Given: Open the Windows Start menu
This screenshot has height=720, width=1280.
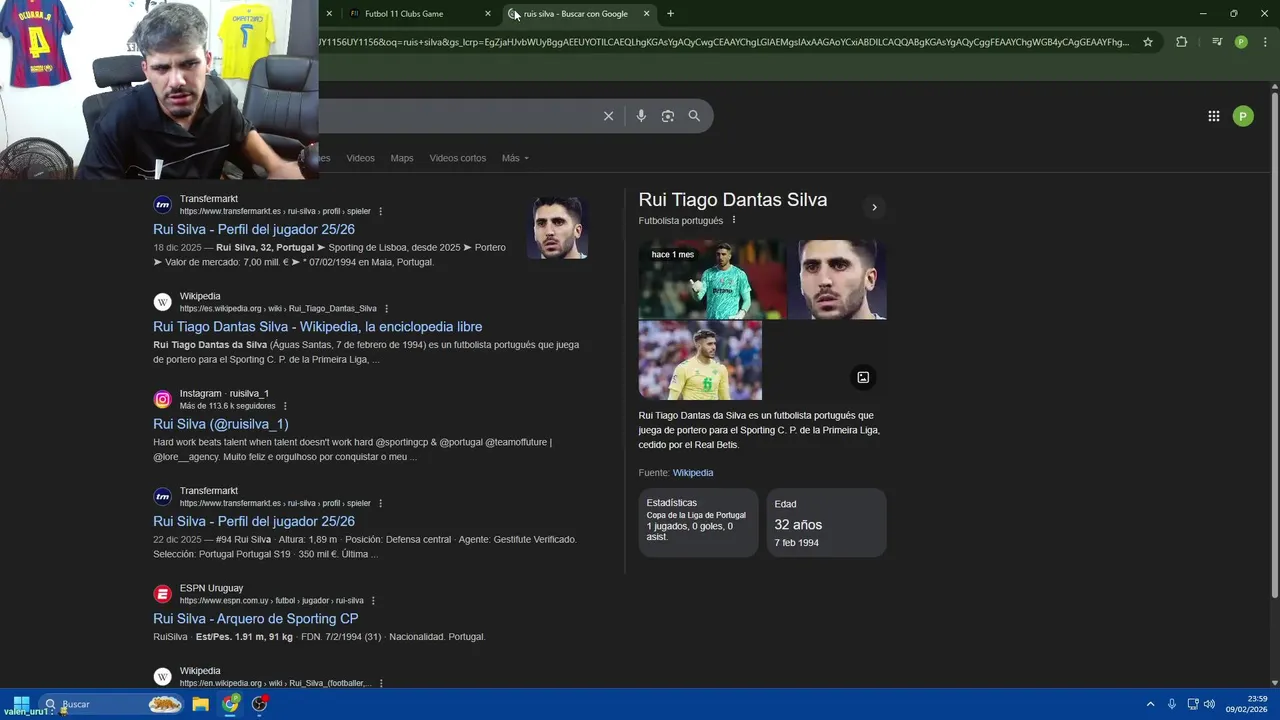Looking at the screenshot, I should click(x=21, y=704).
